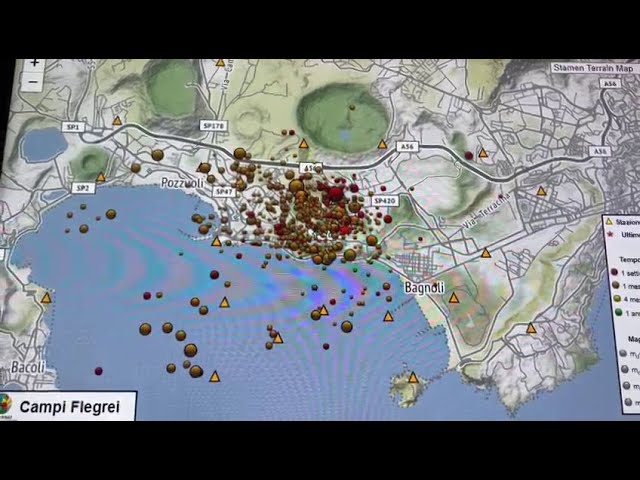640x480 pixels.
Task: Click the SP178 road label
Action: tap(214, 126)
